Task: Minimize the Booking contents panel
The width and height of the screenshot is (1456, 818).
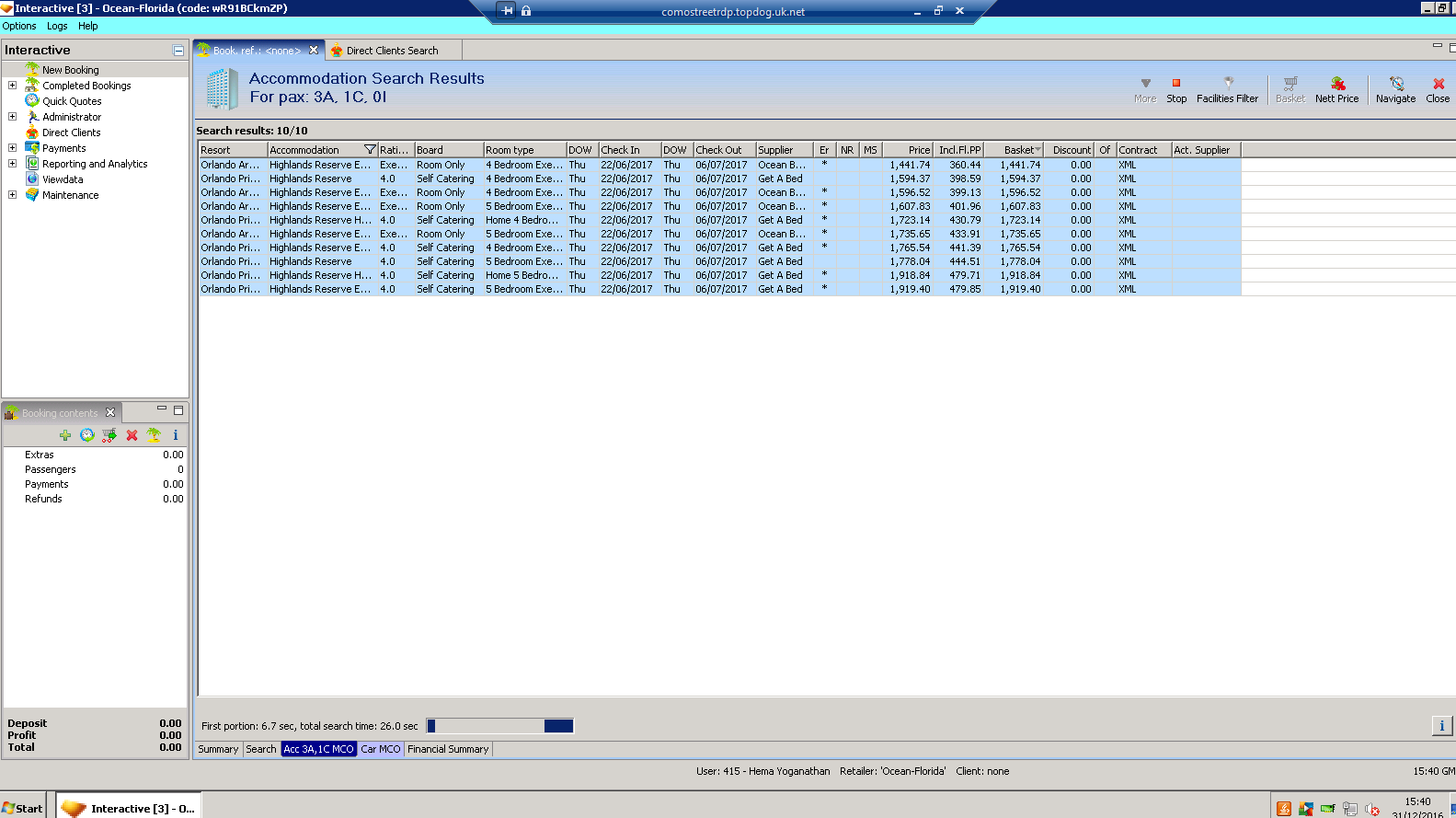Action: click(162, 409)
